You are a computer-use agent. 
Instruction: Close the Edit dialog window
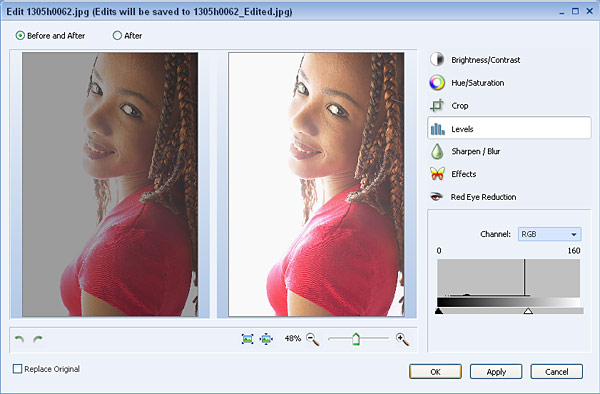click(x=590, y=11)
